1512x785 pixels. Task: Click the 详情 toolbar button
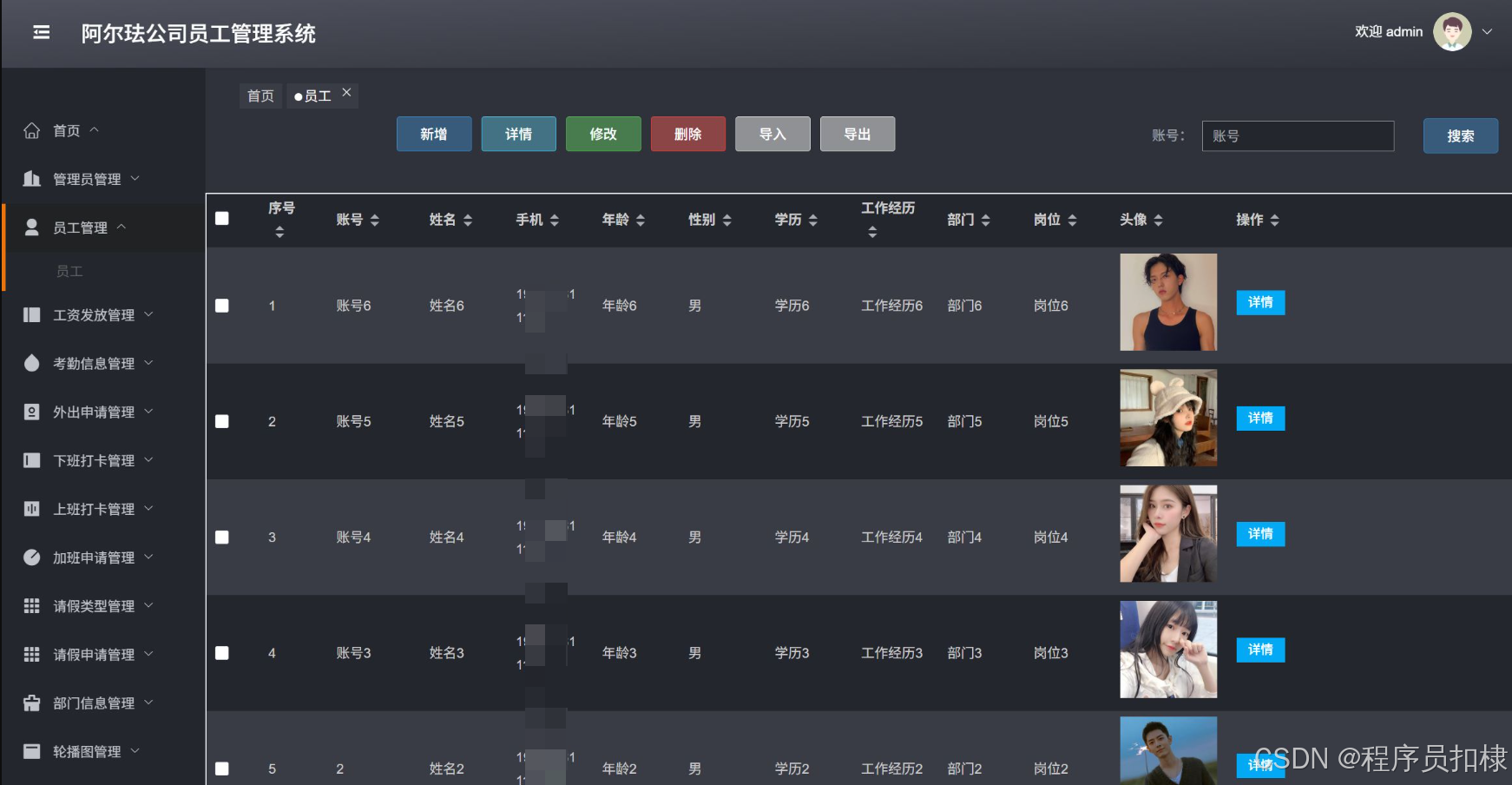(518, 134)
